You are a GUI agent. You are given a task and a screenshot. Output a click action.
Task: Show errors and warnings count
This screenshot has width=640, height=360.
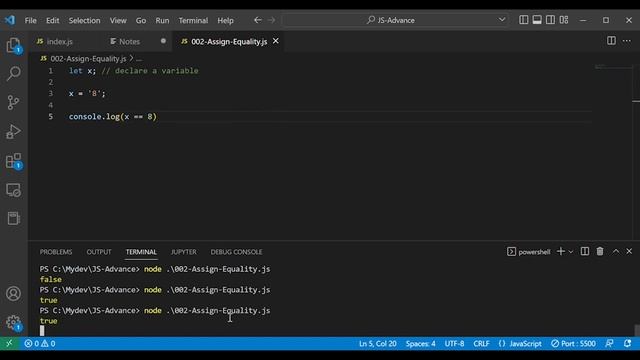(40, 344)
